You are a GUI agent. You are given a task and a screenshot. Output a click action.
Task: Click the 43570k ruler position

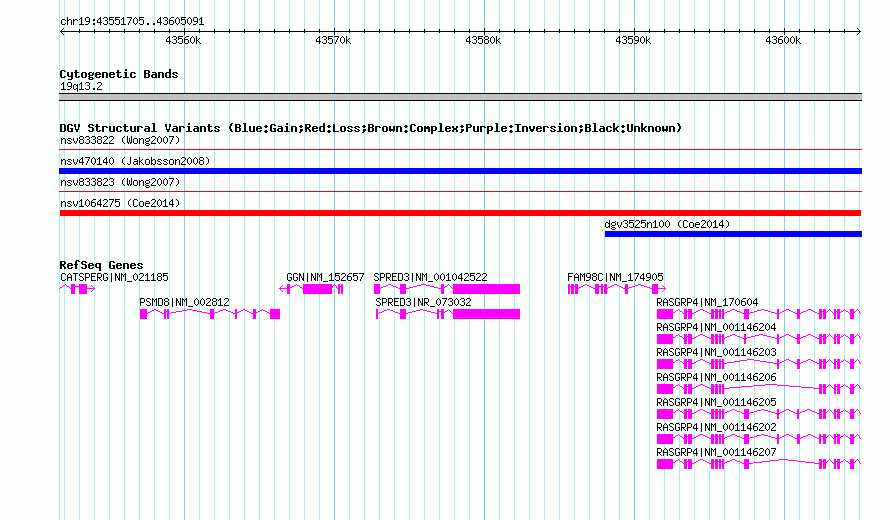333,40
